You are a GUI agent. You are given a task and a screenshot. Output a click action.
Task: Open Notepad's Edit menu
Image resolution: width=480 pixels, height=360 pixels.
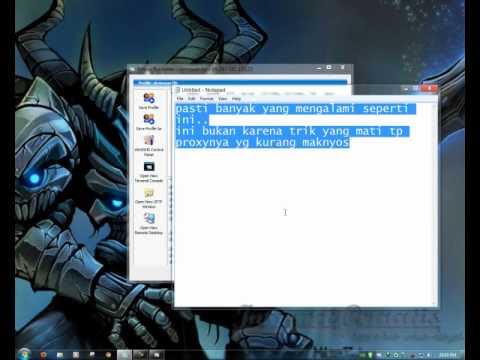coord(192,99)
